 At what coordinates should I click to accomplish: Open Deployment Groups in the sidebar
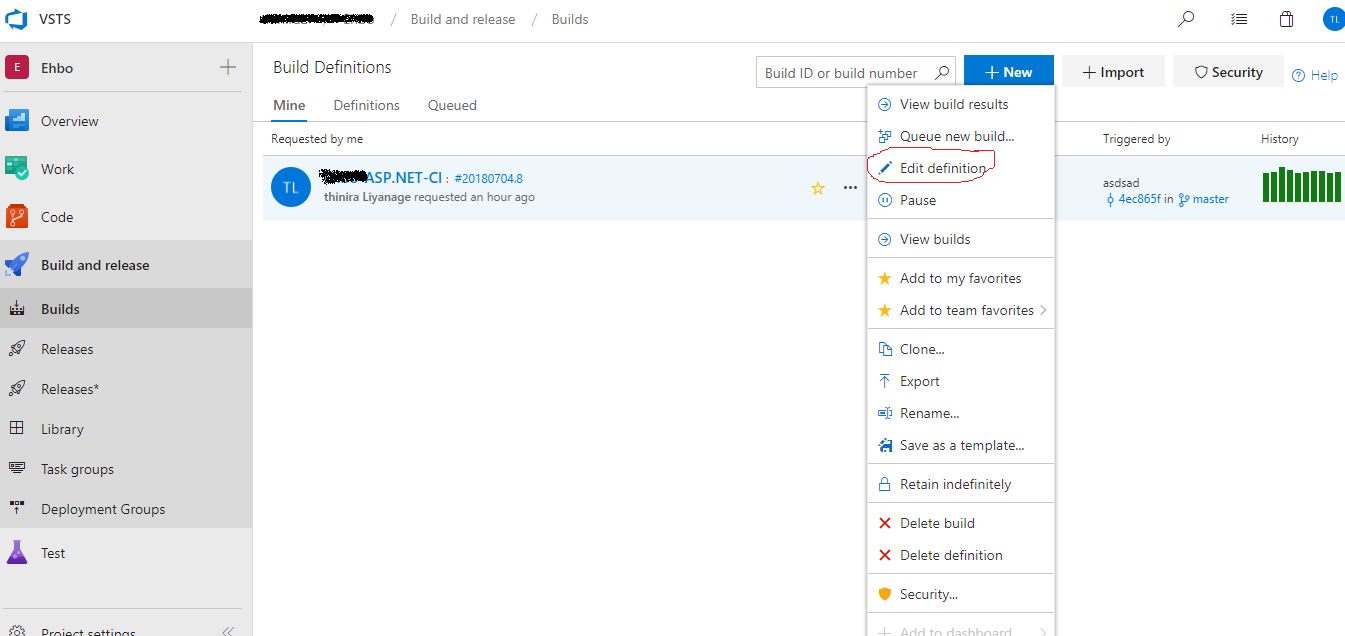126,509
